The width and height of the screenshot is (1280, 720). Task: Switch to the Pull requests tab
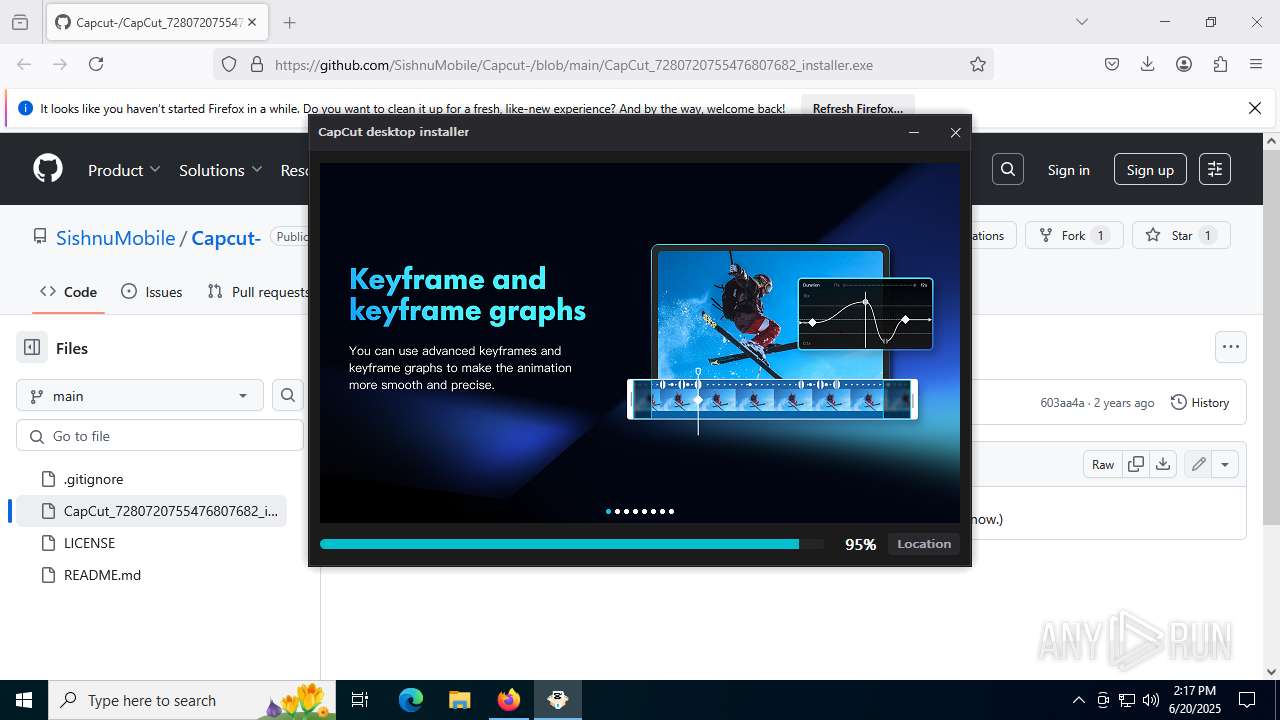point(258,291)
